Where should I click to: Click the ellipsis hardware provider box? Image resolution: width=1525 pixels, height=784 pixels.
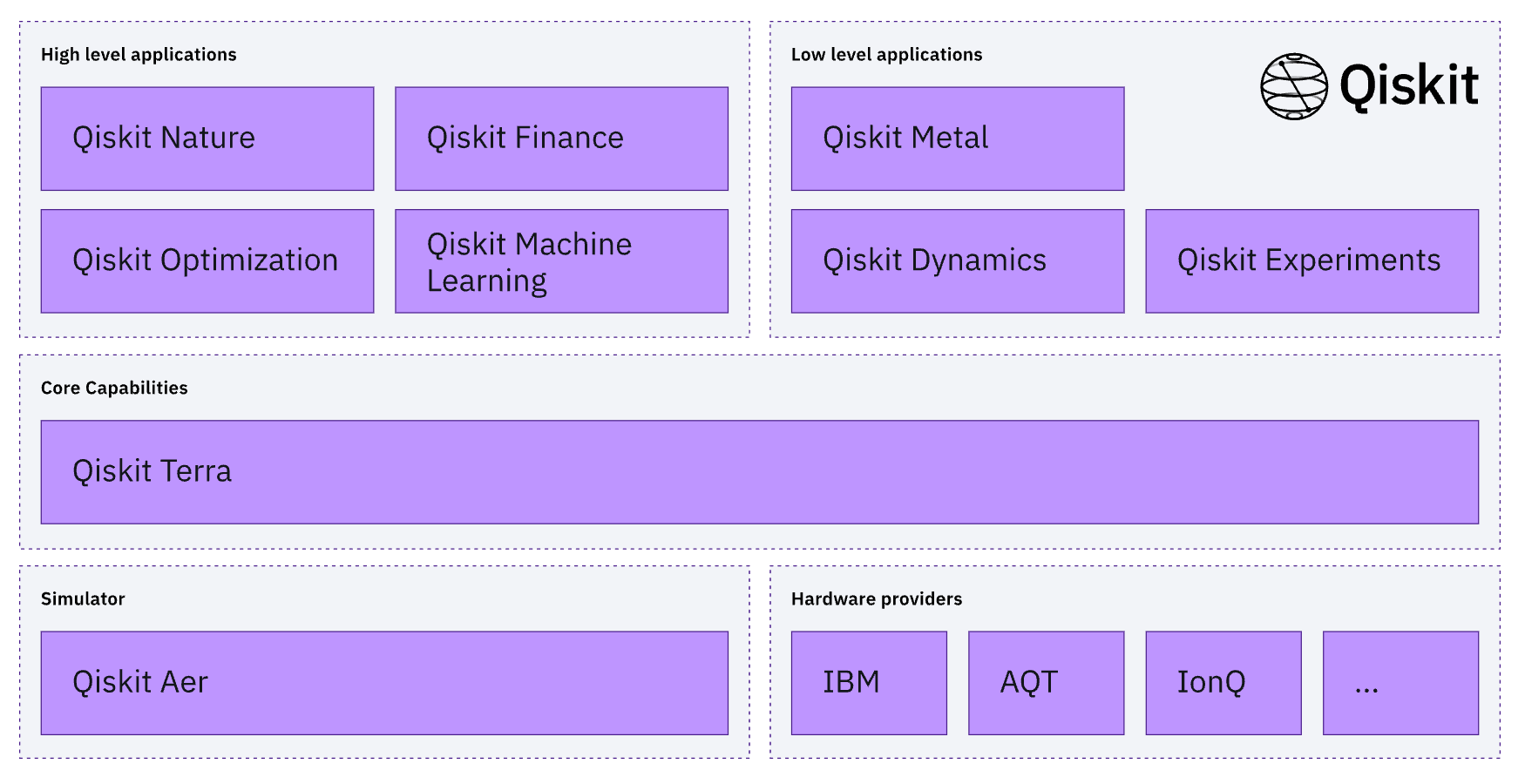pyautogui.click(x=1400, y=683)
